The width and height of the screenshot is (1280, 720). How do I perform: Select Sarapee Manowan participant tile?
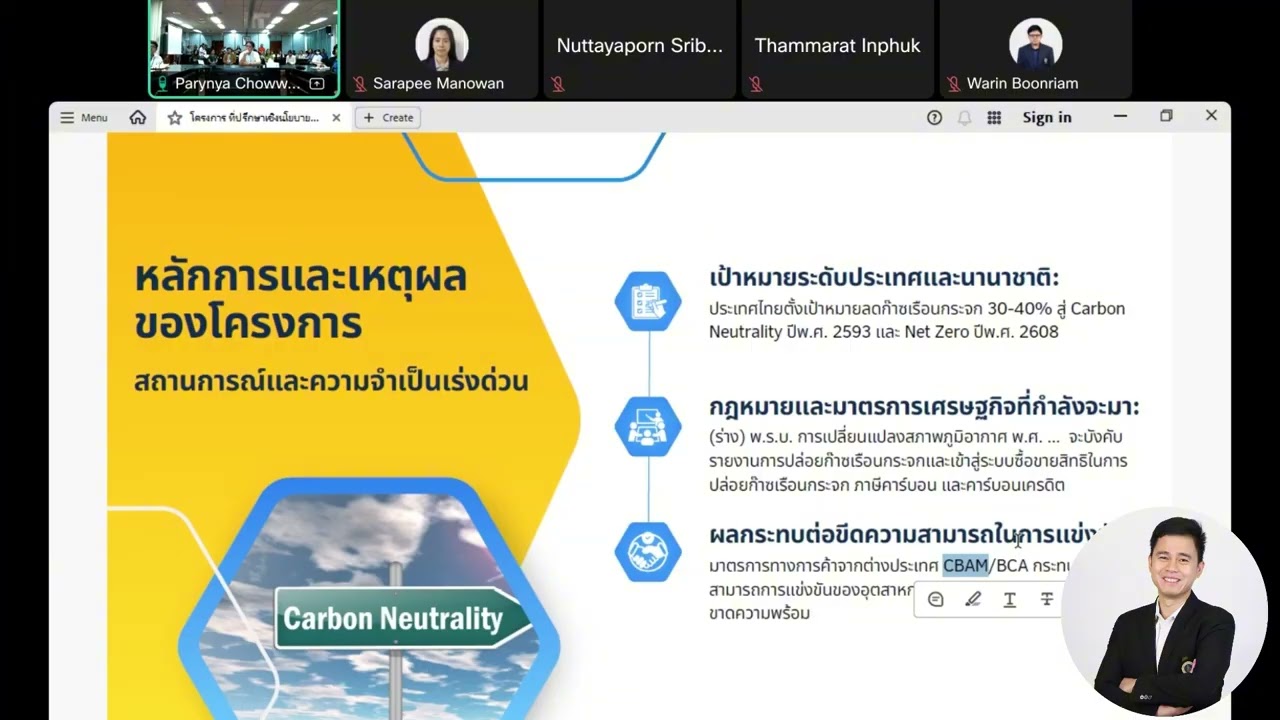441,49
